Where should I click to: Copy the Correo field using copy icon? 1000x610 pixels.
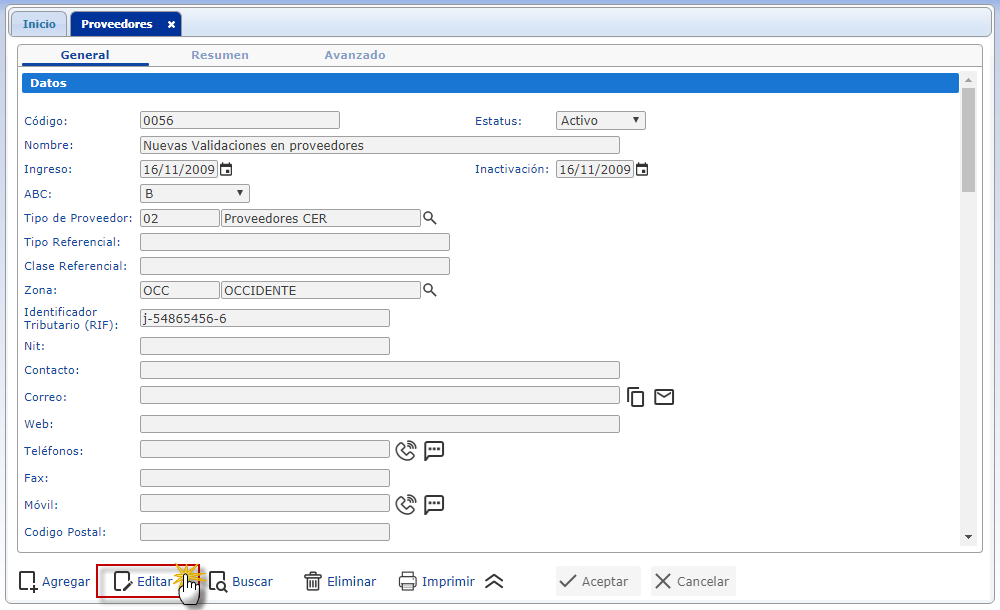tap(636, 397)
